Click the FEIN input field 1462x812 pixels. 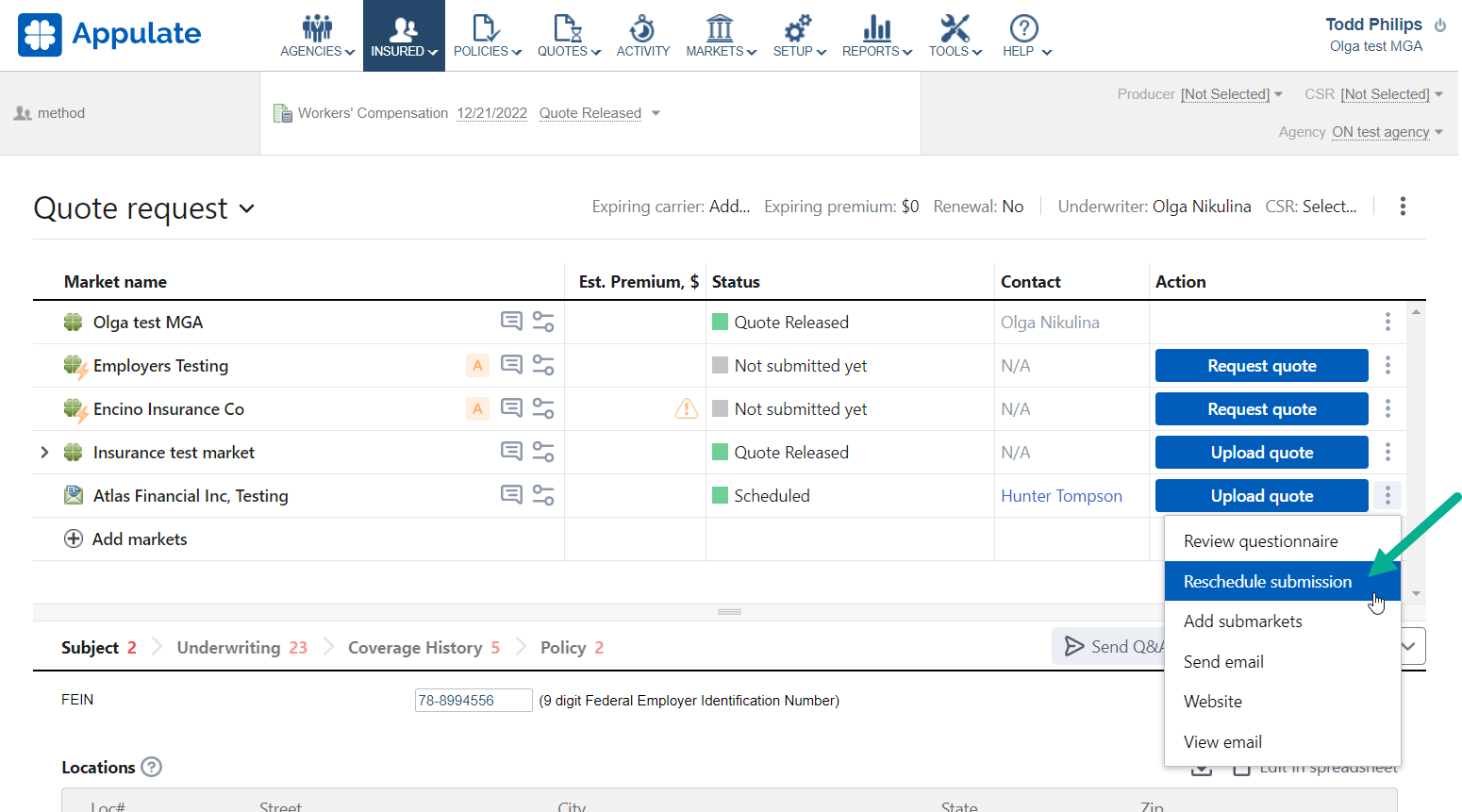(473, 700)
